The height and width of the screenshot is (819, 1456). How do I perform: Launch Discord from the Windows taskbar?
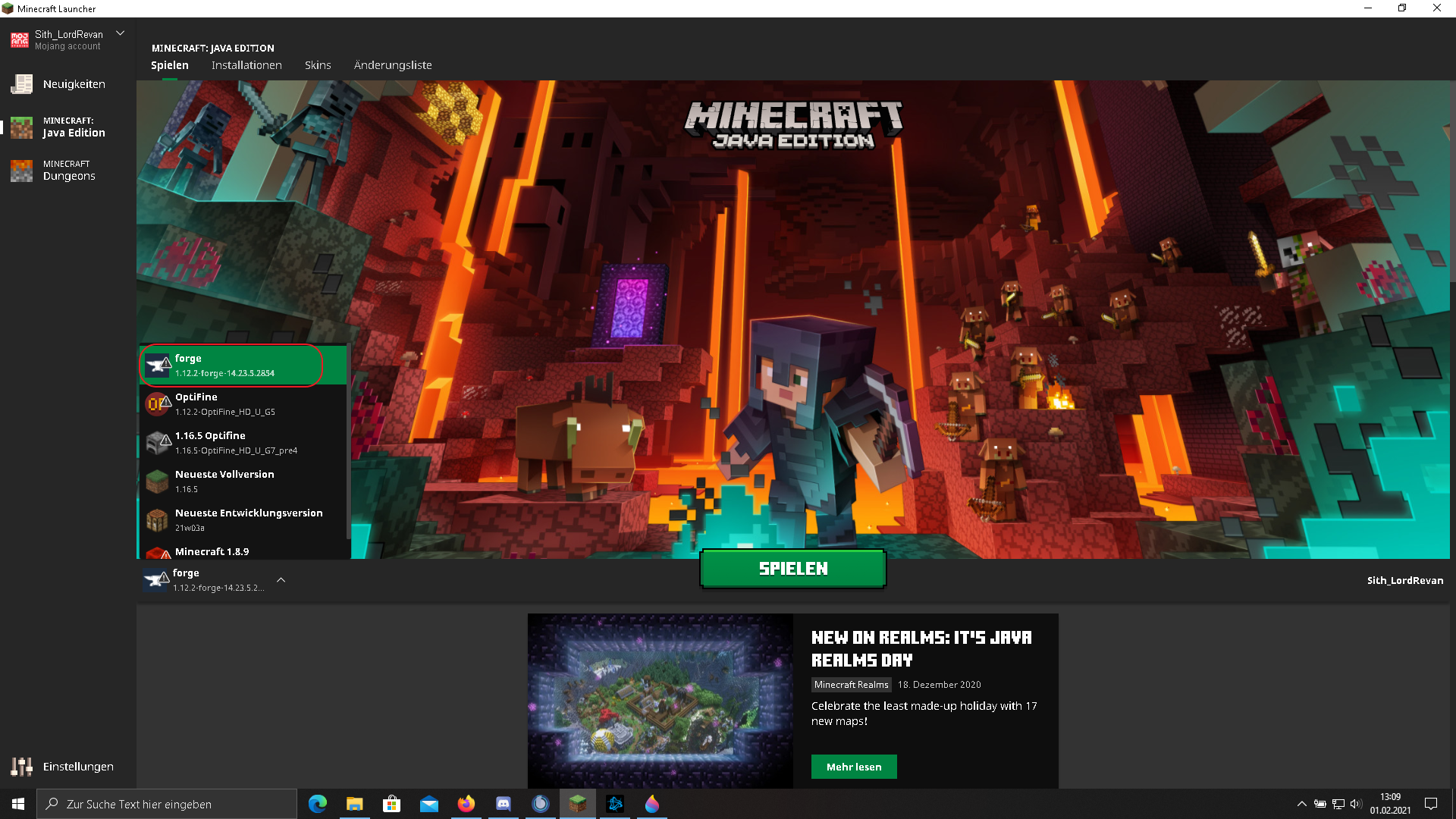pyautogui.click(x=503, y=804)
